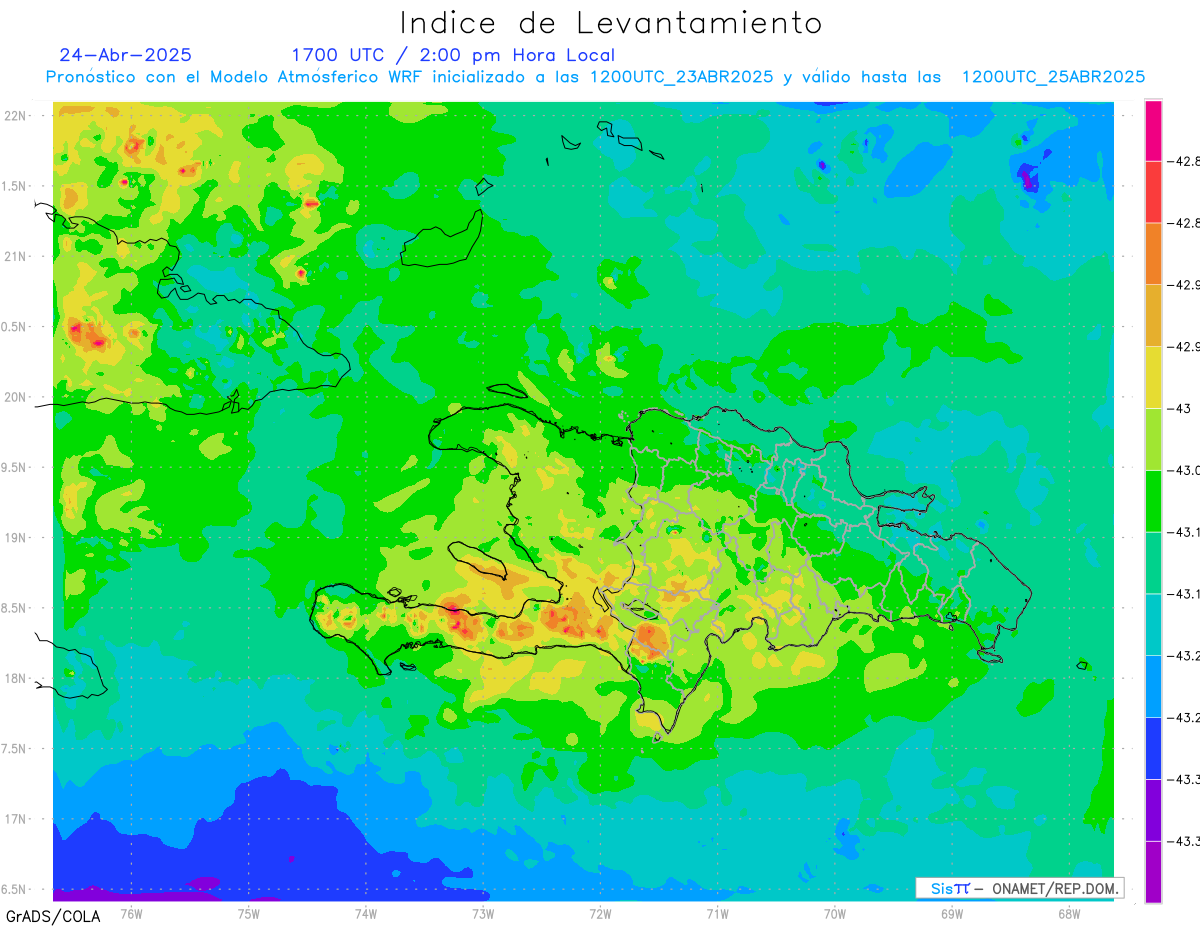Click the "1200UTC_23ABR2025" initialization time
This screenshot has height=927, width=1200.
[x=681, y=77]
